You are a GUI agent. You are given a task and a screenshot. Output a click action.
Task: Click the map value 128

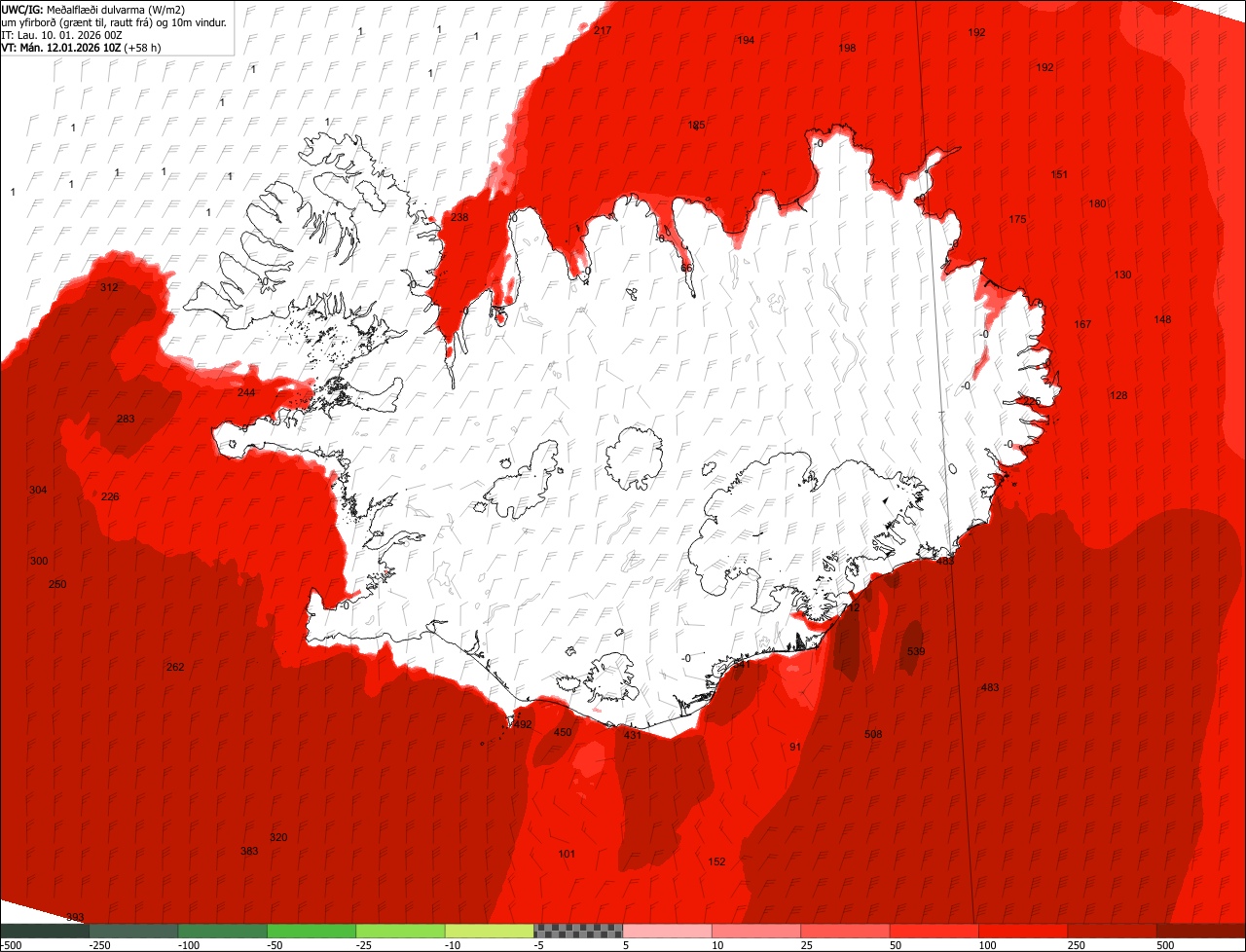[1118, 395]
